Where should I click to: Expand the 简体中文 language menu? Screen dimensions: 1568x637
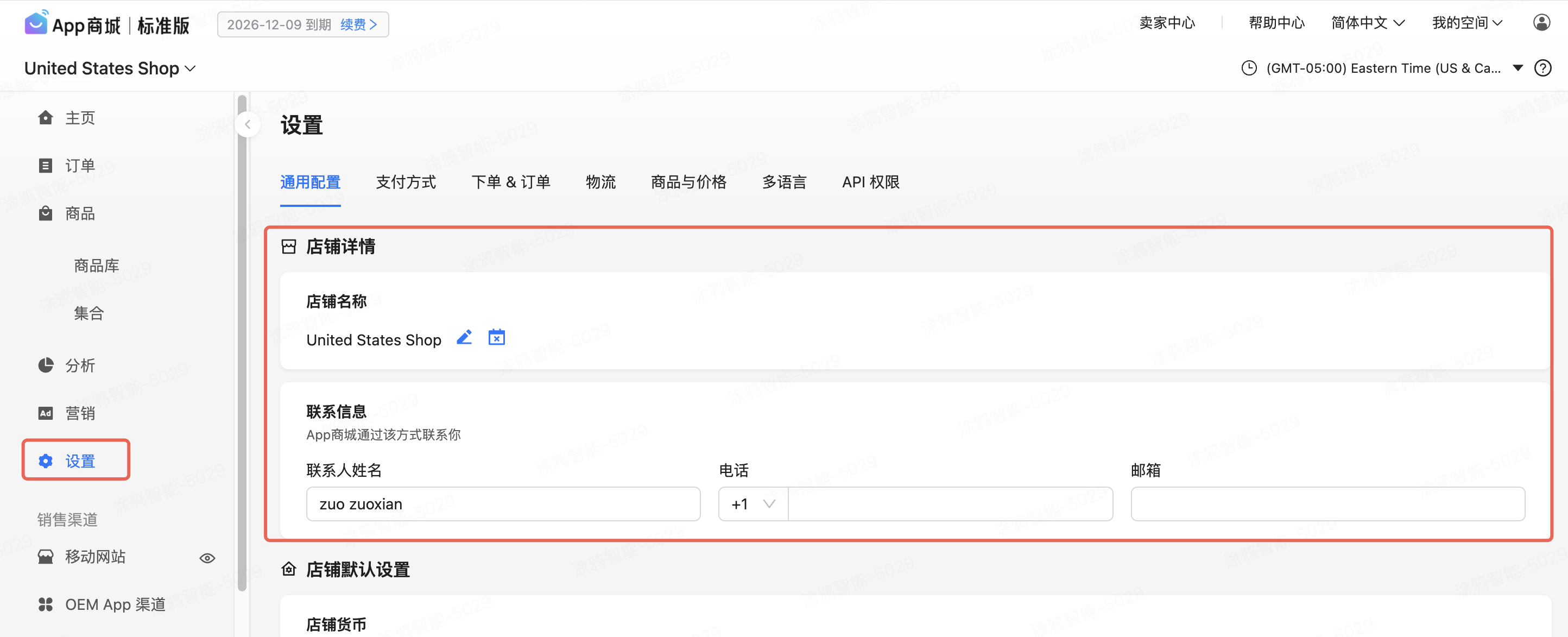coord(1367,23)
